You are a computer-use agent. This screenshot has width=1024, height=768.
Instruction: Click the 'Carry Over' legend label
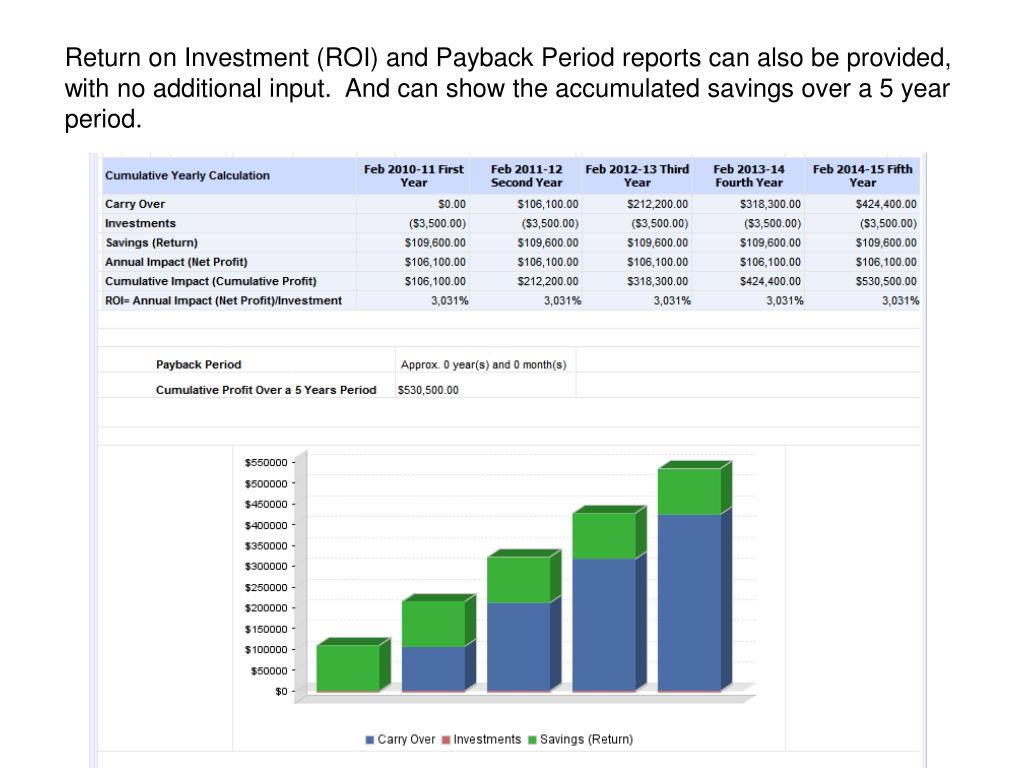tap(406, 739)
